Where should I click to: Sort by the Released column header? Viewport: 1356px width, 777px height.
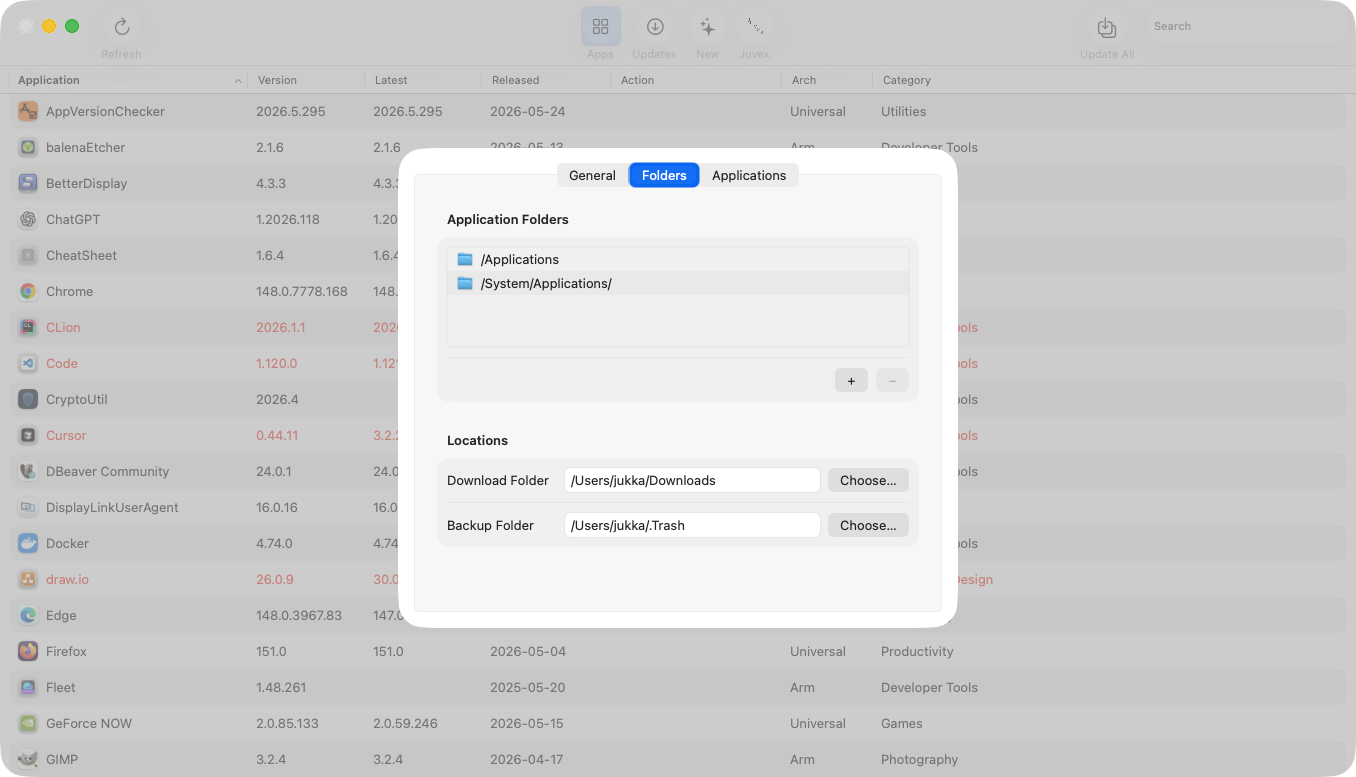[x=546, y=80]
